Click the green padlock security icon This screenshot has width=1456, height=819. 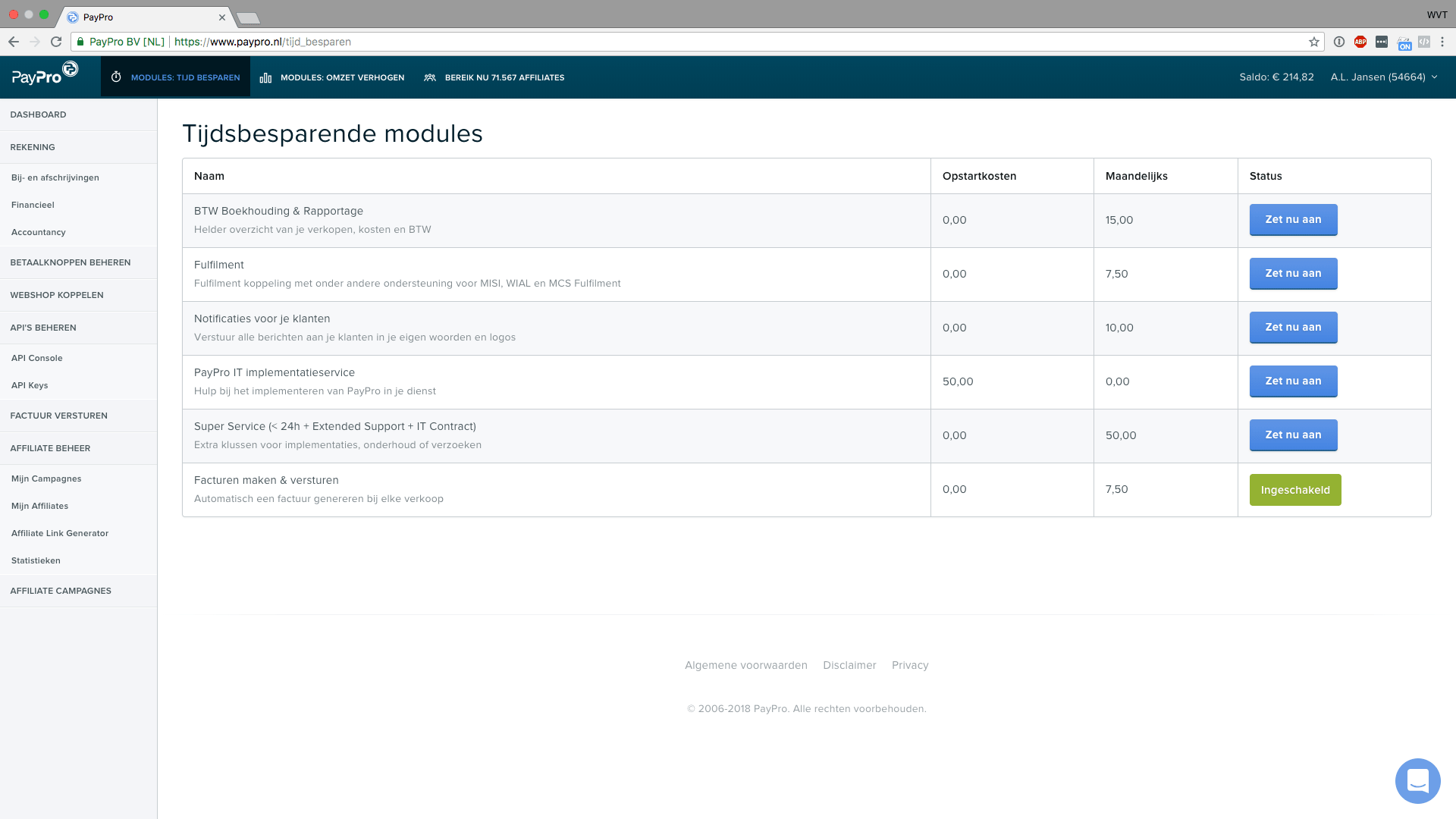pyautogui.click(x=80, y=42)
